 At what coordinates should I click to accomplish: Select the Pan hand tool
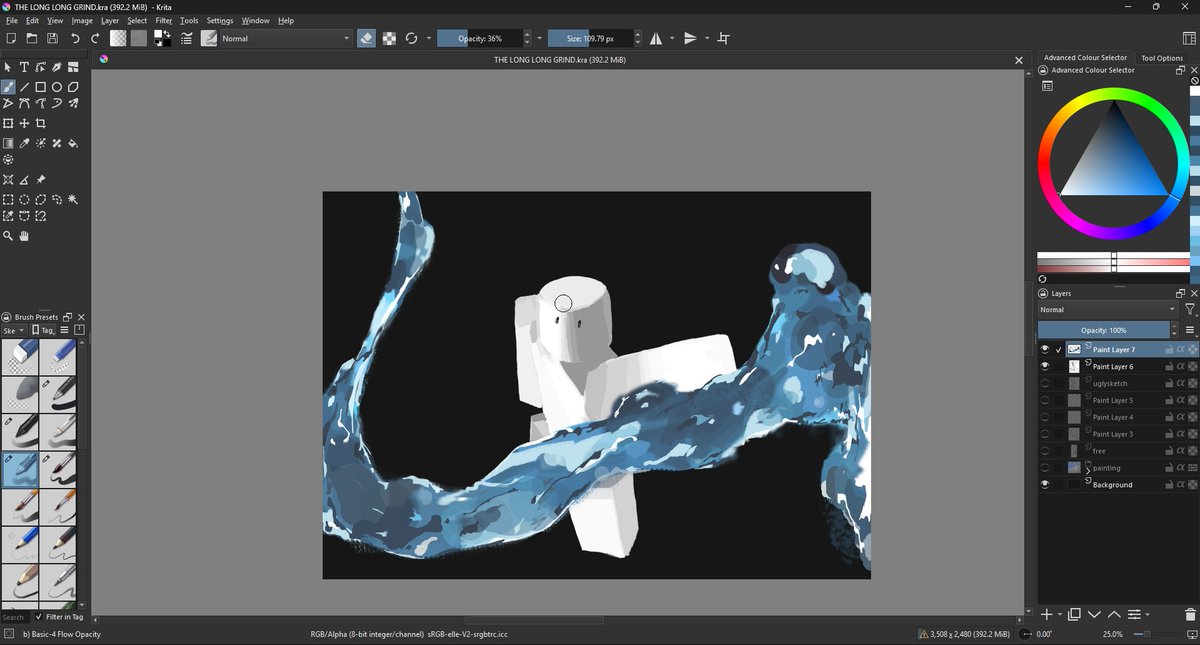click(x=24, y=236)
